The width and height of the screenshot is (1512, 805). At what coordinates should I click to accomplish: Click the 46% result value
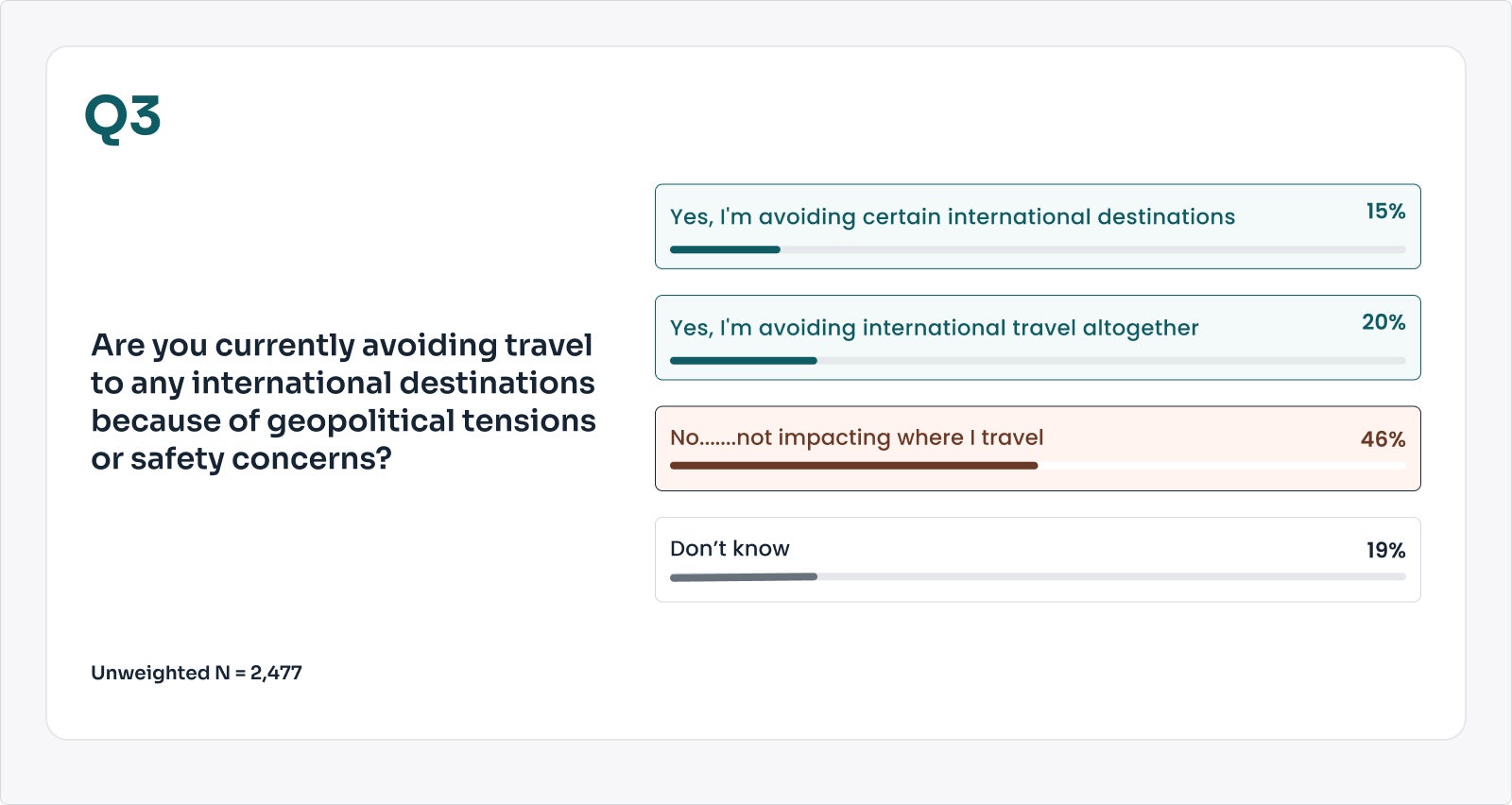click(x=1383, y=439)
